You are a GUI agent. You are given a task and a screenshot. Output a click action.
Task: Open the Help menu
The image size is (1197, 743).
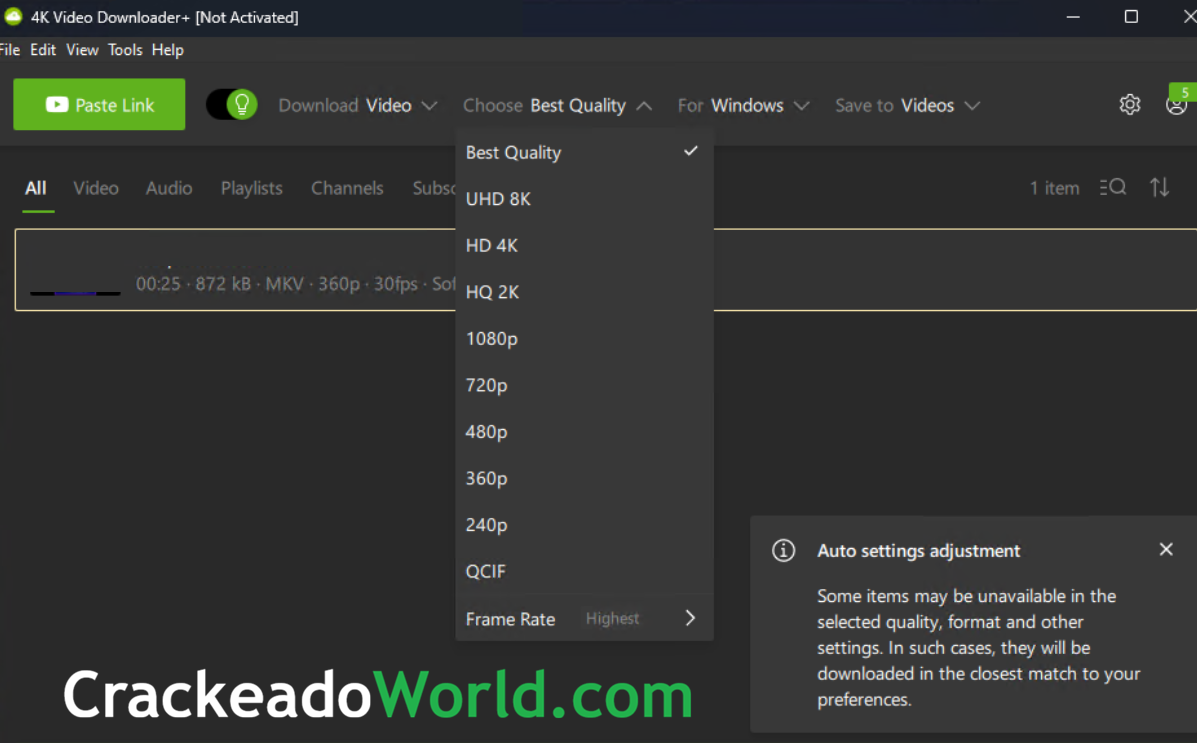click(167, 50)
